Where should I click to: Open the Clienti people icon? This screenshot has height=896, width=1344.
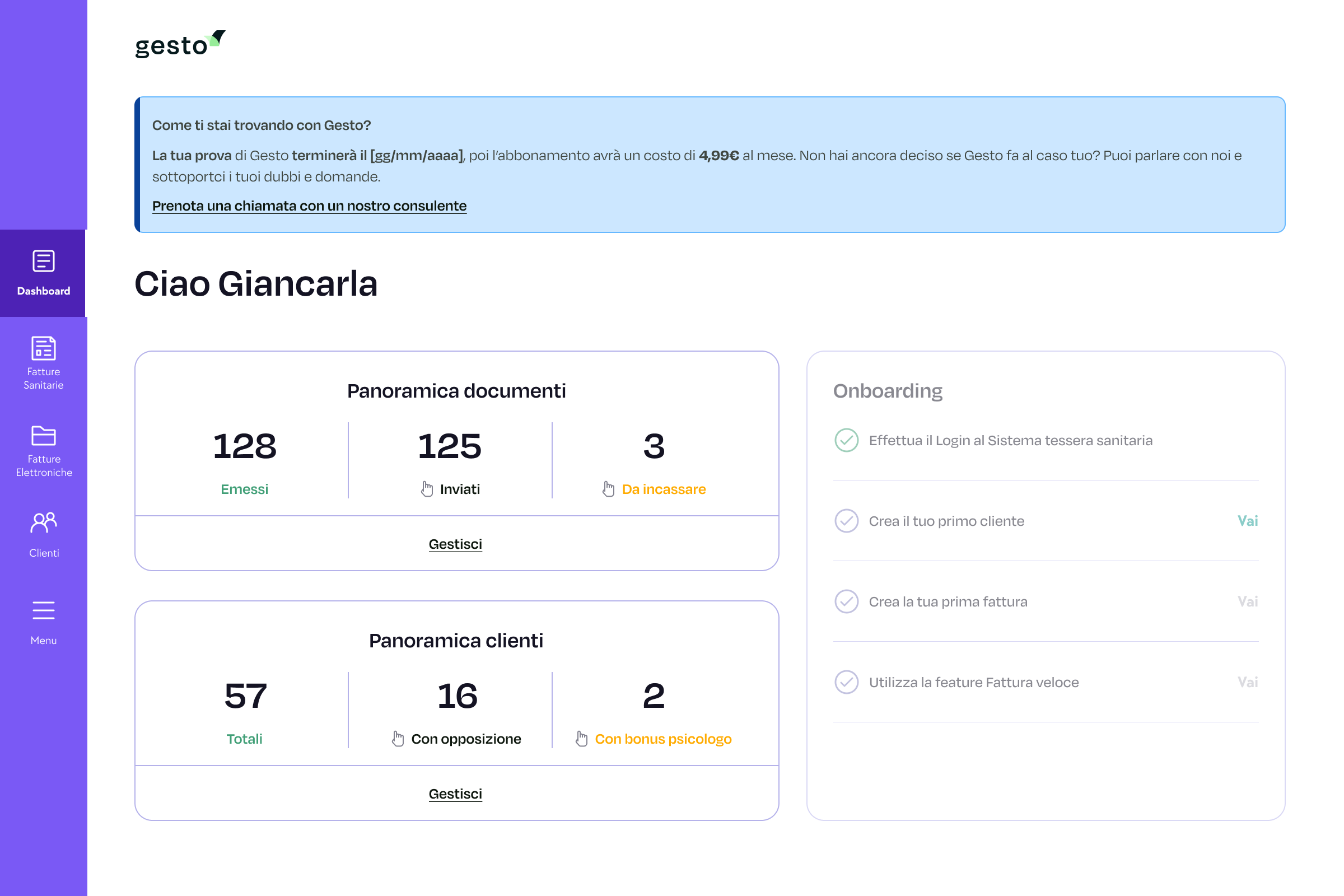point(44,523)
